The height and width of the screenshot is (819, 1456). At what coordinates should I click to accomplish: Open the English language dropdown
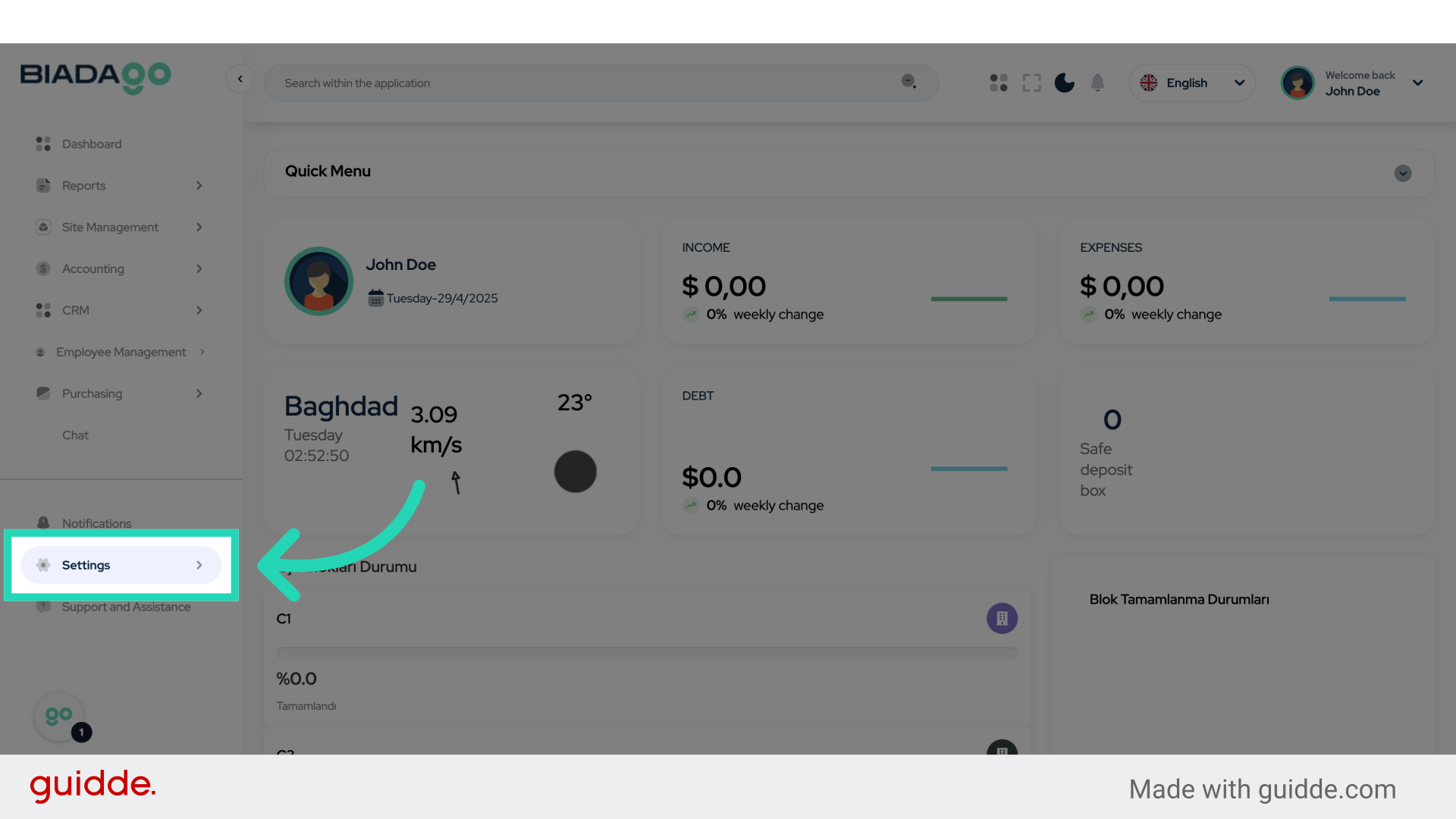(1191, 83)
